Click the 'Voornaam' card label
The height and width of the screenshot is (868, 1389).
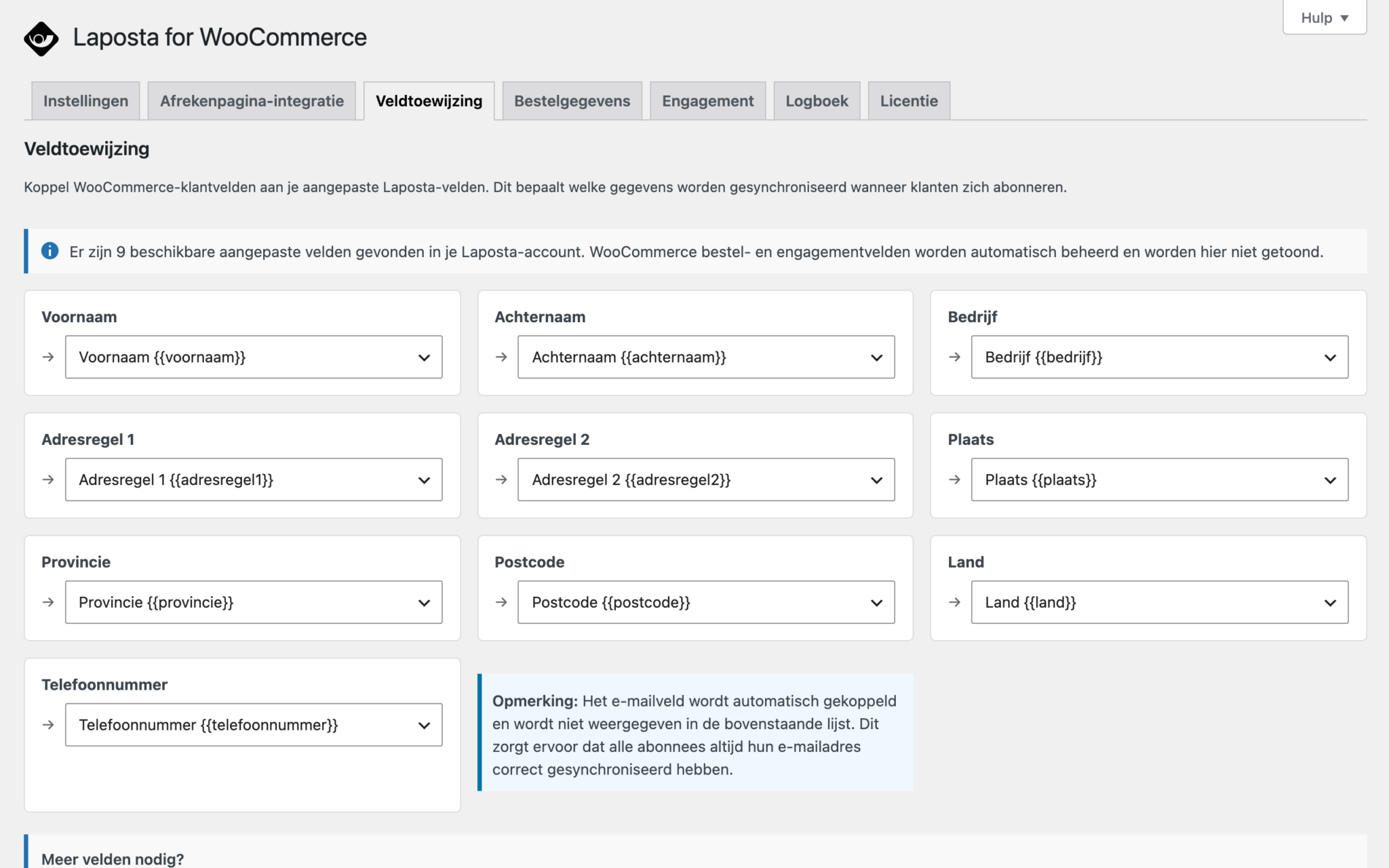click(79, 317)
